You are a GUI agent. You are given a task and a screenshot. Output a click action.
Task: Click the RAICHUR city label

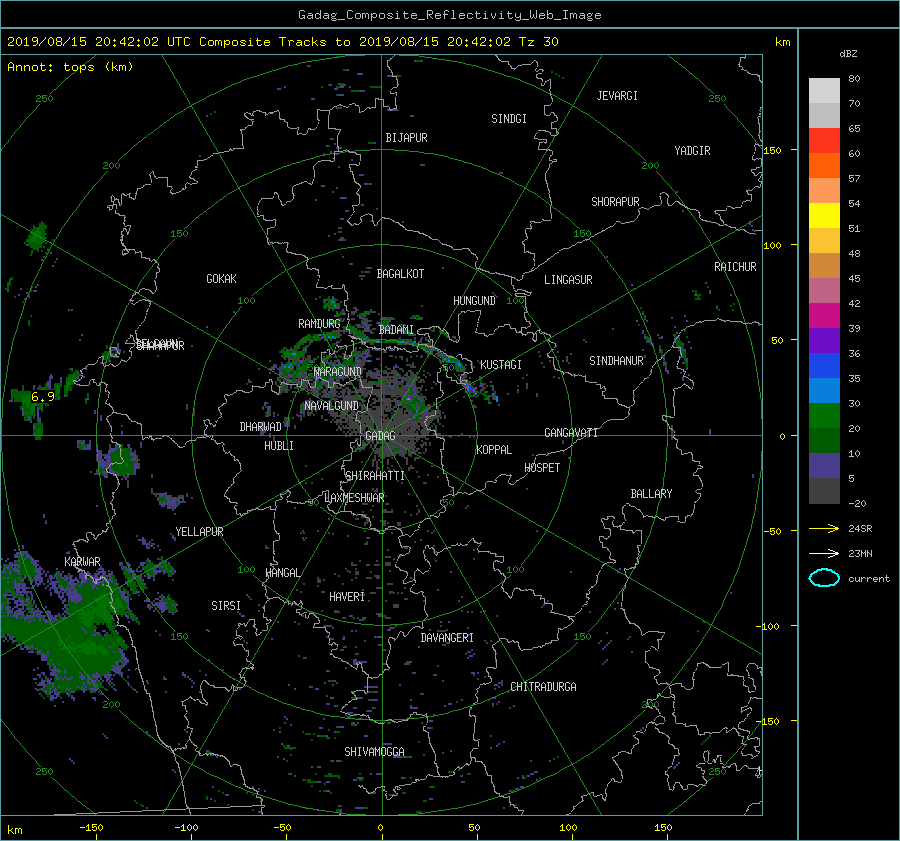click(x=735, y=267)
